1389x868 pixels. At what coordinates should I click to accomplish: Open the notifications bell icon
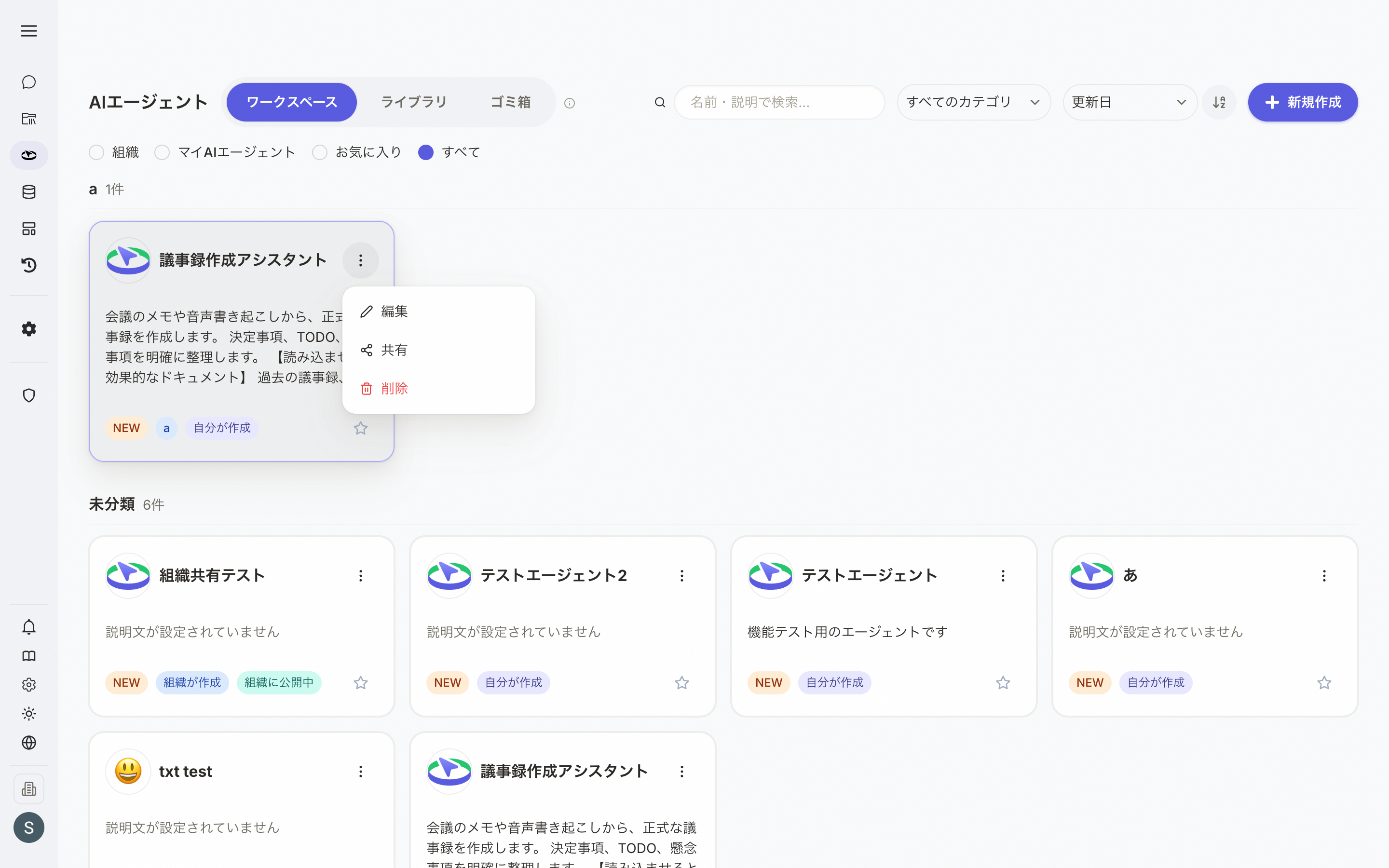pyautogui.click(x=29, y=627)
